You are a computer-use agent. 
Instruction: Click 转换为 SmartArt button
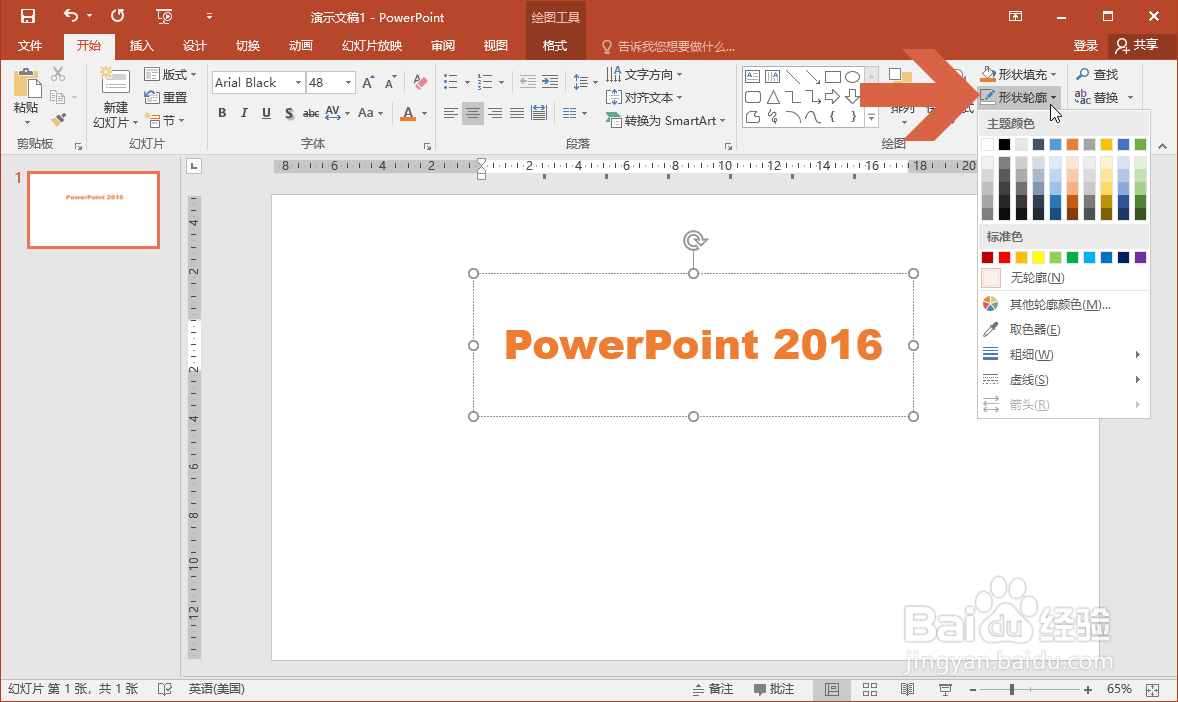point(666,120)
